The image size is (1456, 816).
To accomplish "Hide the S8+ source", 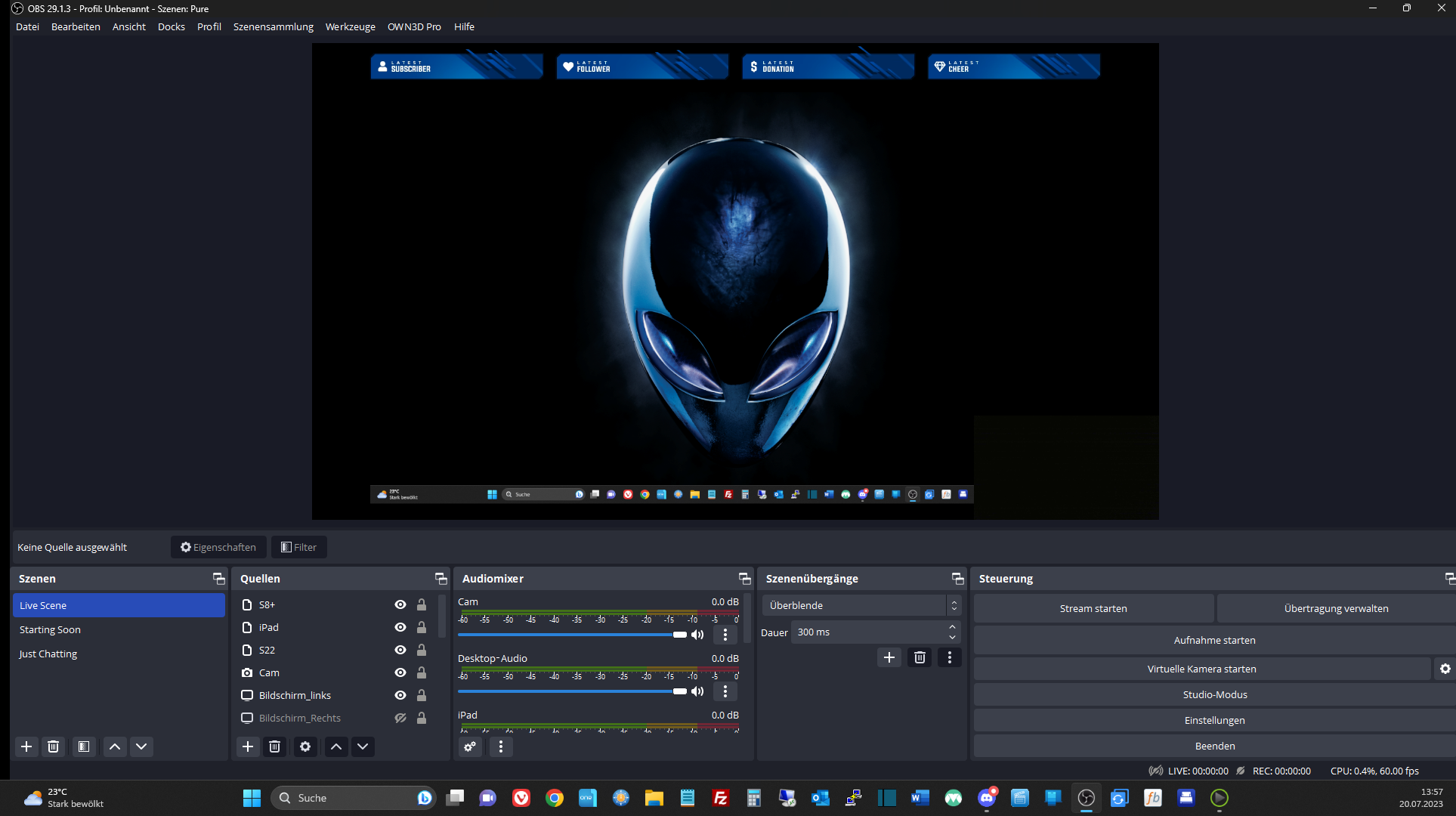I will pos(400,604).
